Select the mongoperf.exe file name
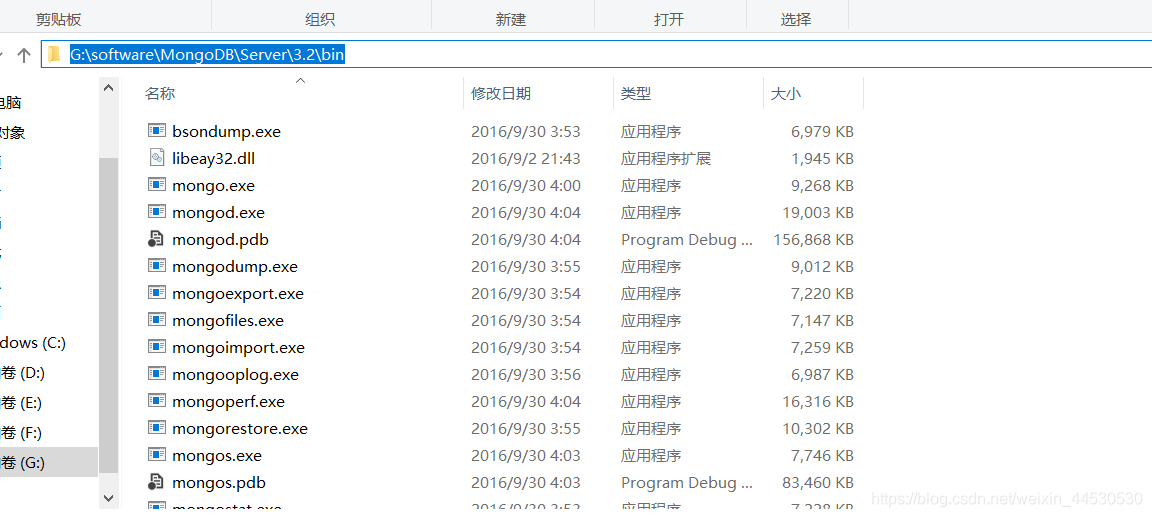Image resolution: width=1152 pixels, height=517 pixels. click(228, 402)
